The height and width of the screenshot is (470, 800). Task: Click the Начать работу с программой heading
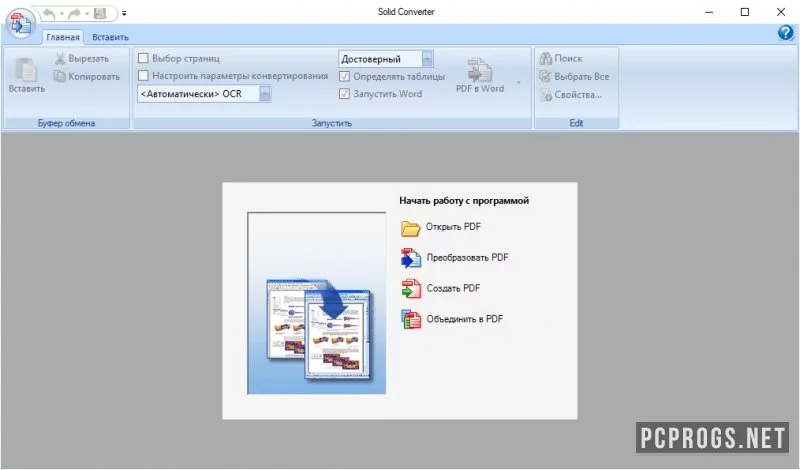click(x=464, y=201)
